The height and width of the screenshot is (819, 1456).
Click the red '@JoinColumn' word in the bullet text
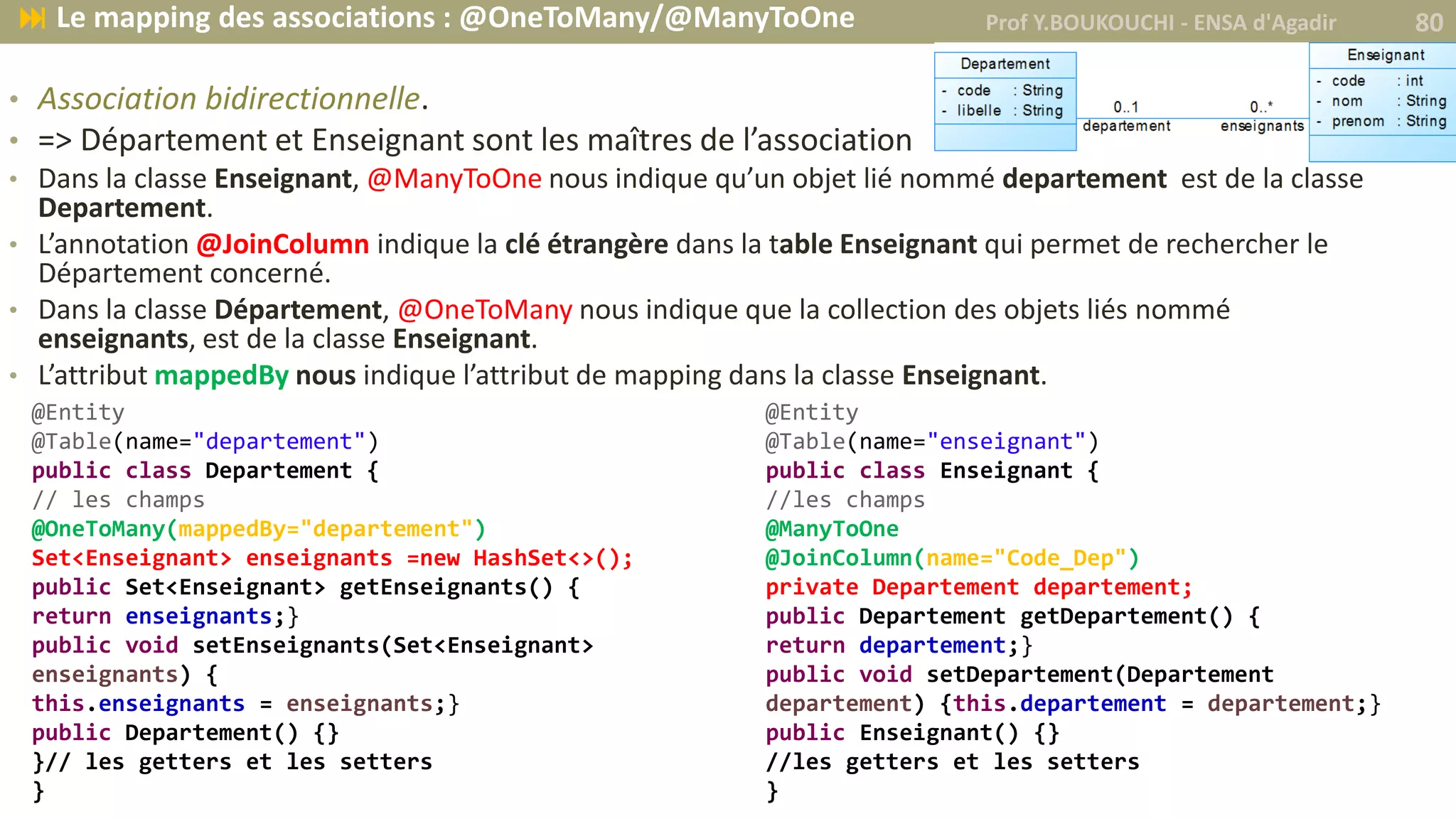(283, 244)
